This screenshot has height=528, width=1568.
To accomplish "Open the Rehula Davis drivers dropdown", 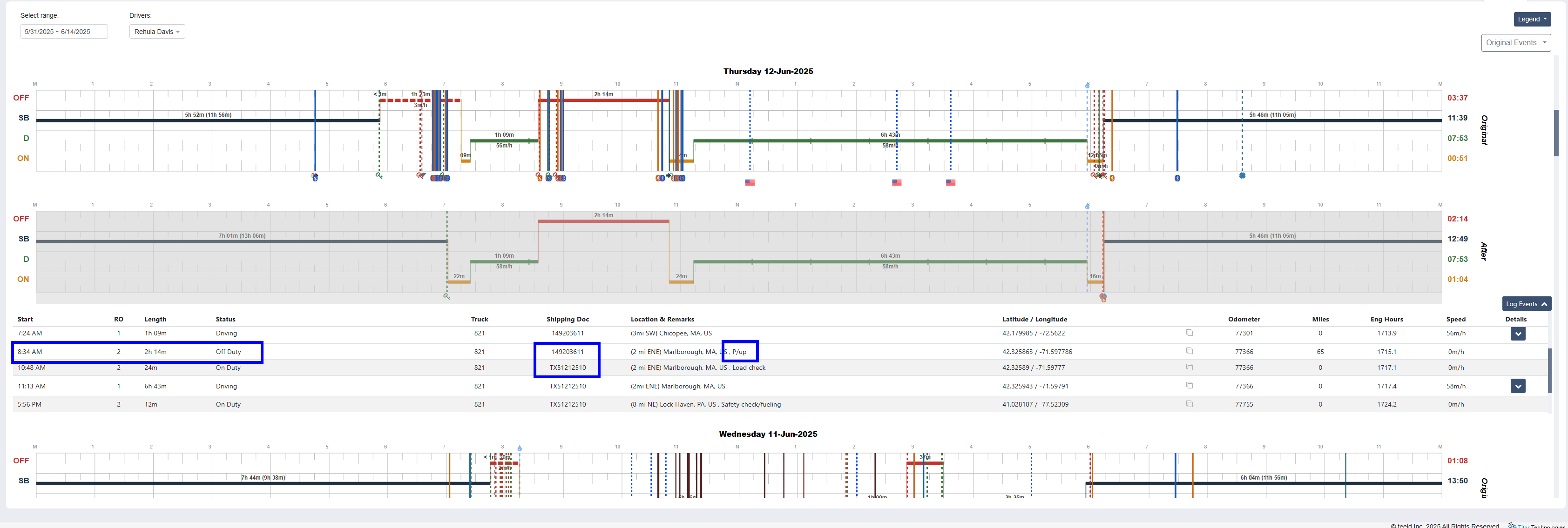I will point(157,32).
